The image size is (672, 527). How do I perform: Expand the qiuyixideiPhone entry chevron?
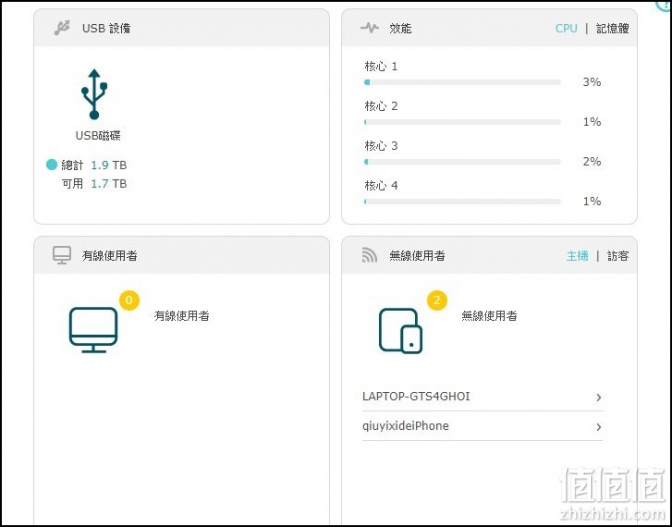[x=599, y=427]
